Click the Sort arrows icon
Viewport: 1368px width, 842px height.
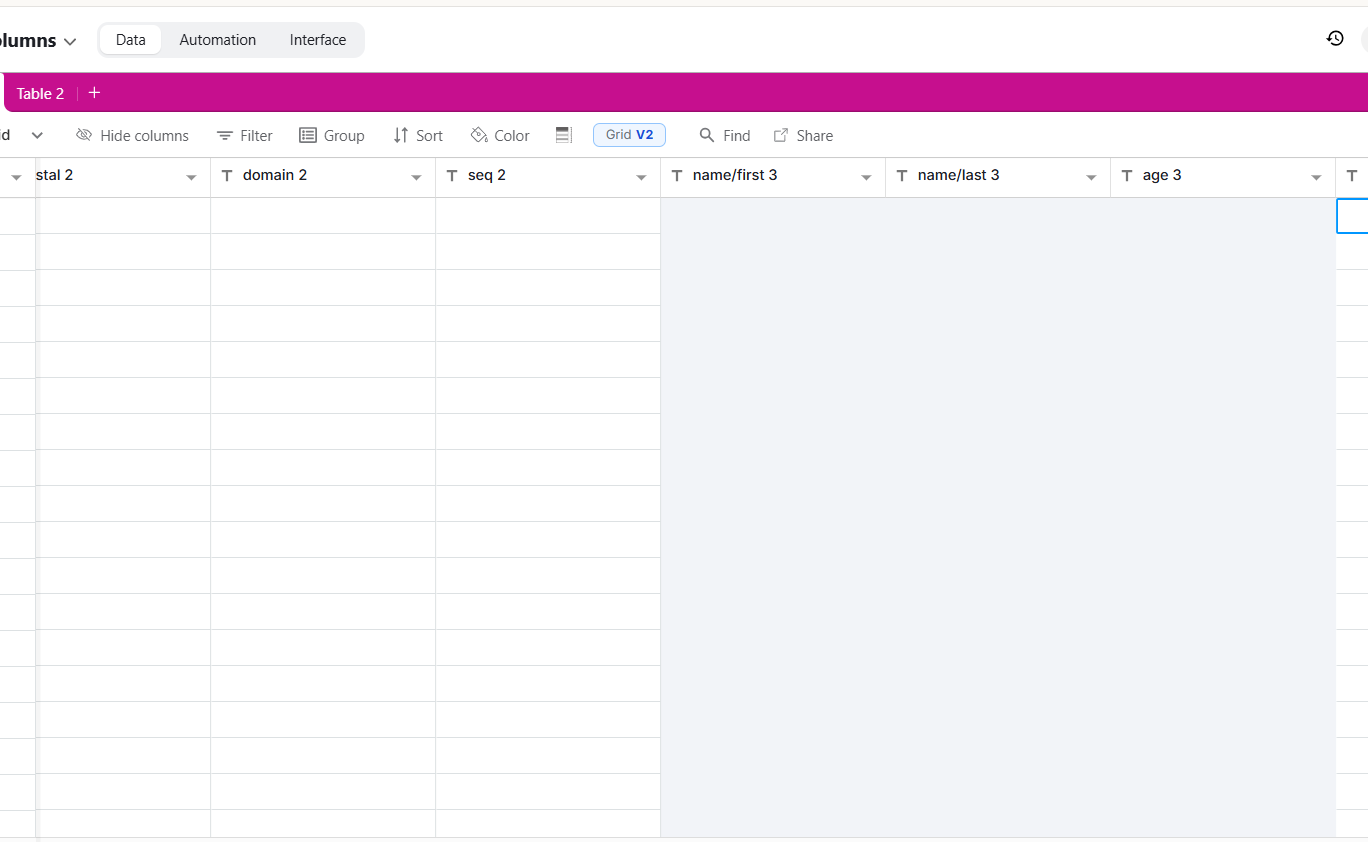pos(401,135)
